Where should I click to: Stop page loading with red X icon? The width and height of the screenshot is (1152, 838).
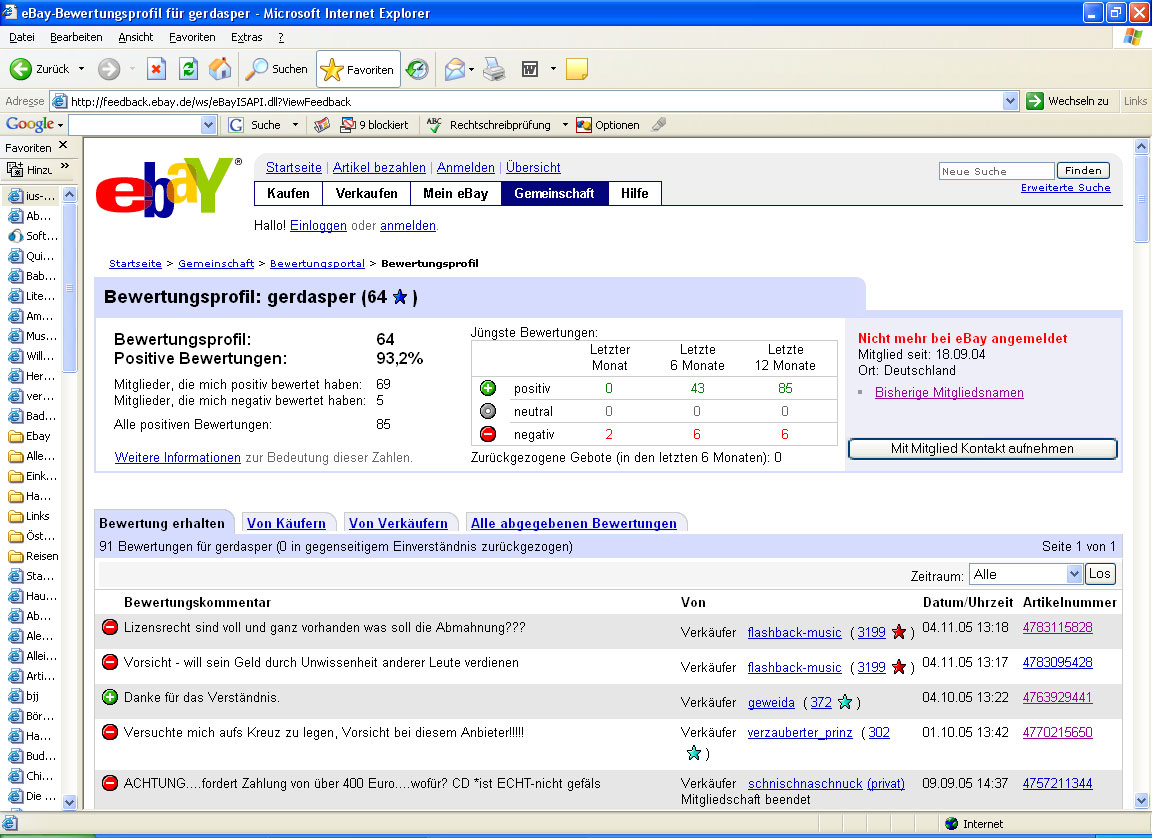[156, 69]
